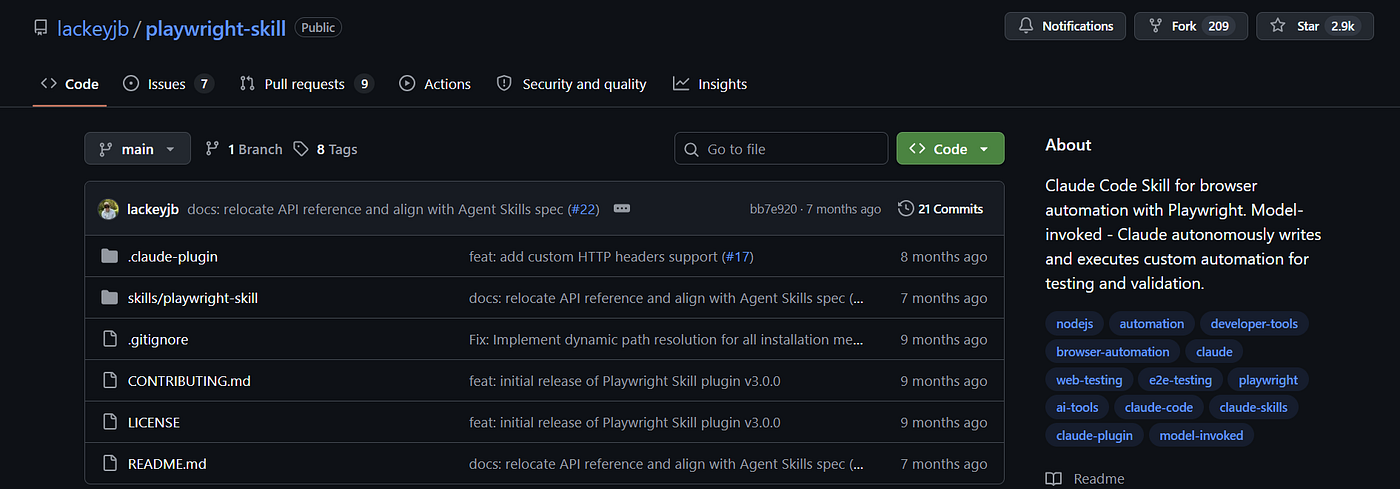Open the Security and quality tab

pyautogui.click(x=572, y=84)
